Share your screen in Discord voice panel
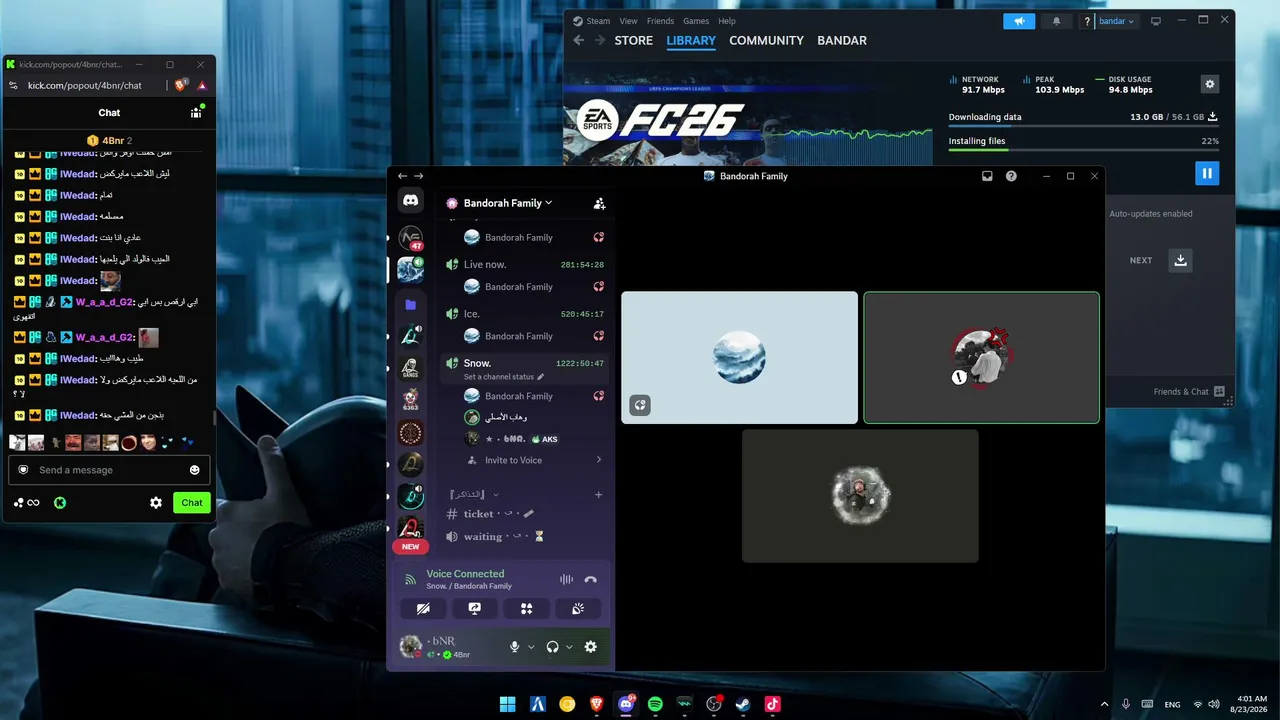The image size is (1280, 720). [475, 608]
